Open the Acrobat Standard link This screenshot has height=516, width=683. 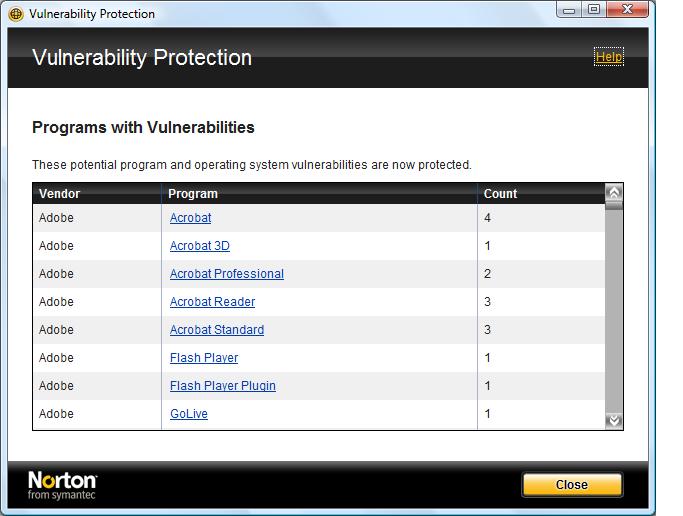pos(217,330)
